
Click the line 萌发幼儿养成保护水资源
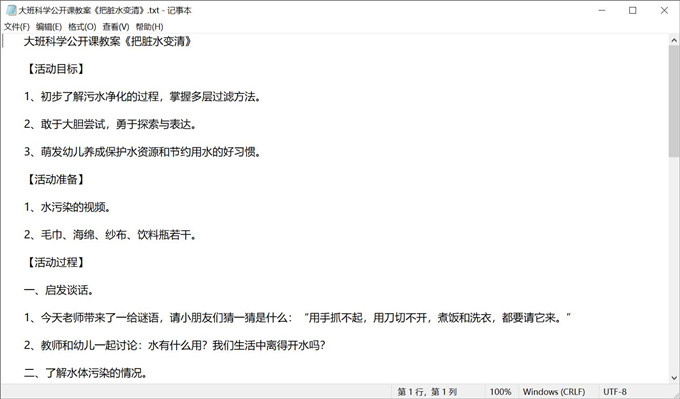point(142,152)
